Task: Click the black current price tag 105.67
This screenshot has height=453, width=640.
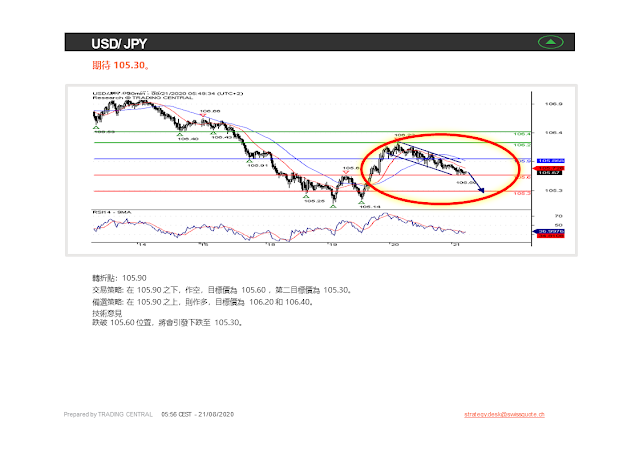Action: [550, 173]
